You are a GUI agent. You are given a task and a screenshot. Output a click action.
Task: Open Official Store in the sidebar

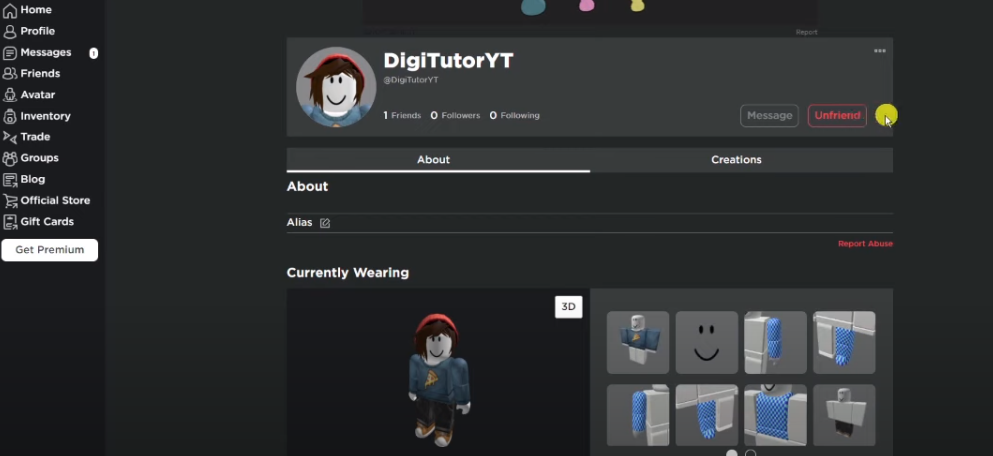(55, 201)
